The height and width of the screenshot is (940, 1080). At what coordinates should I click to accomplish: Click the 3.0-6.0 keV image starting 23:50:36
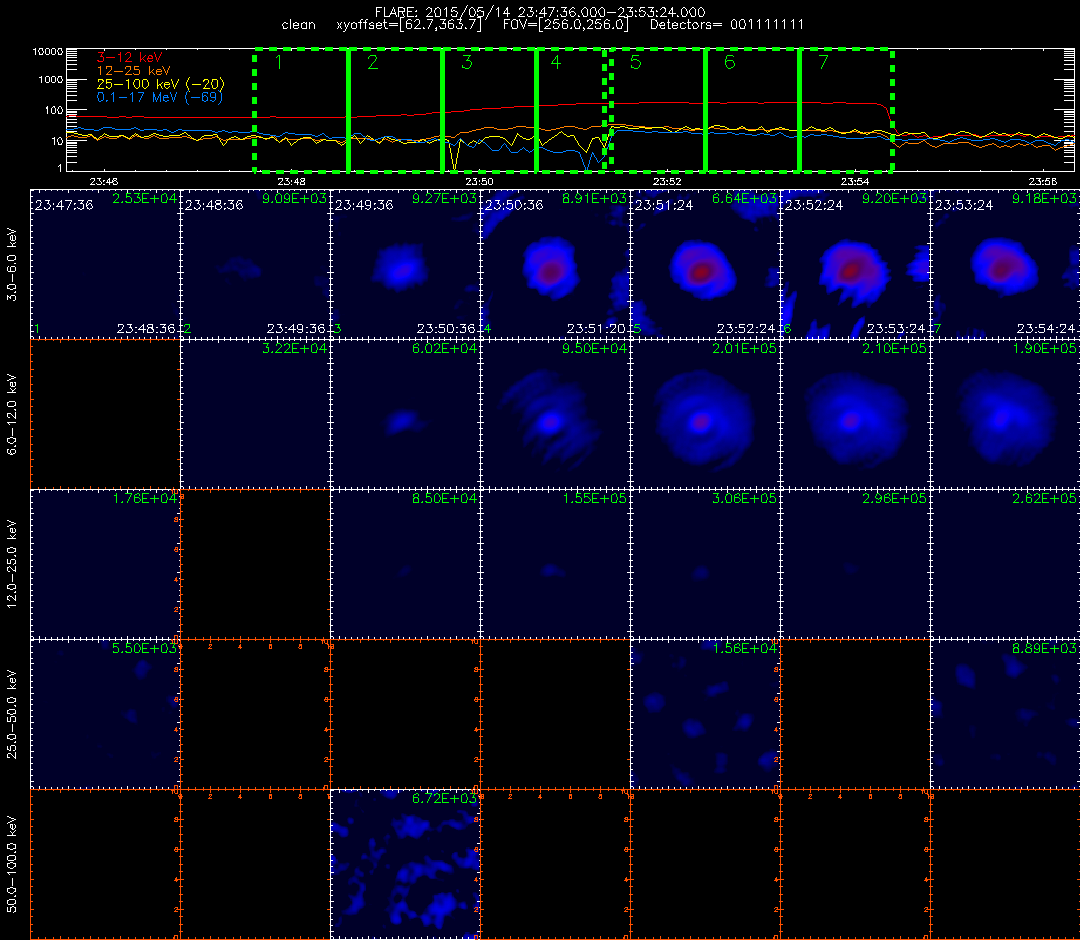click(x=556, y=264)
